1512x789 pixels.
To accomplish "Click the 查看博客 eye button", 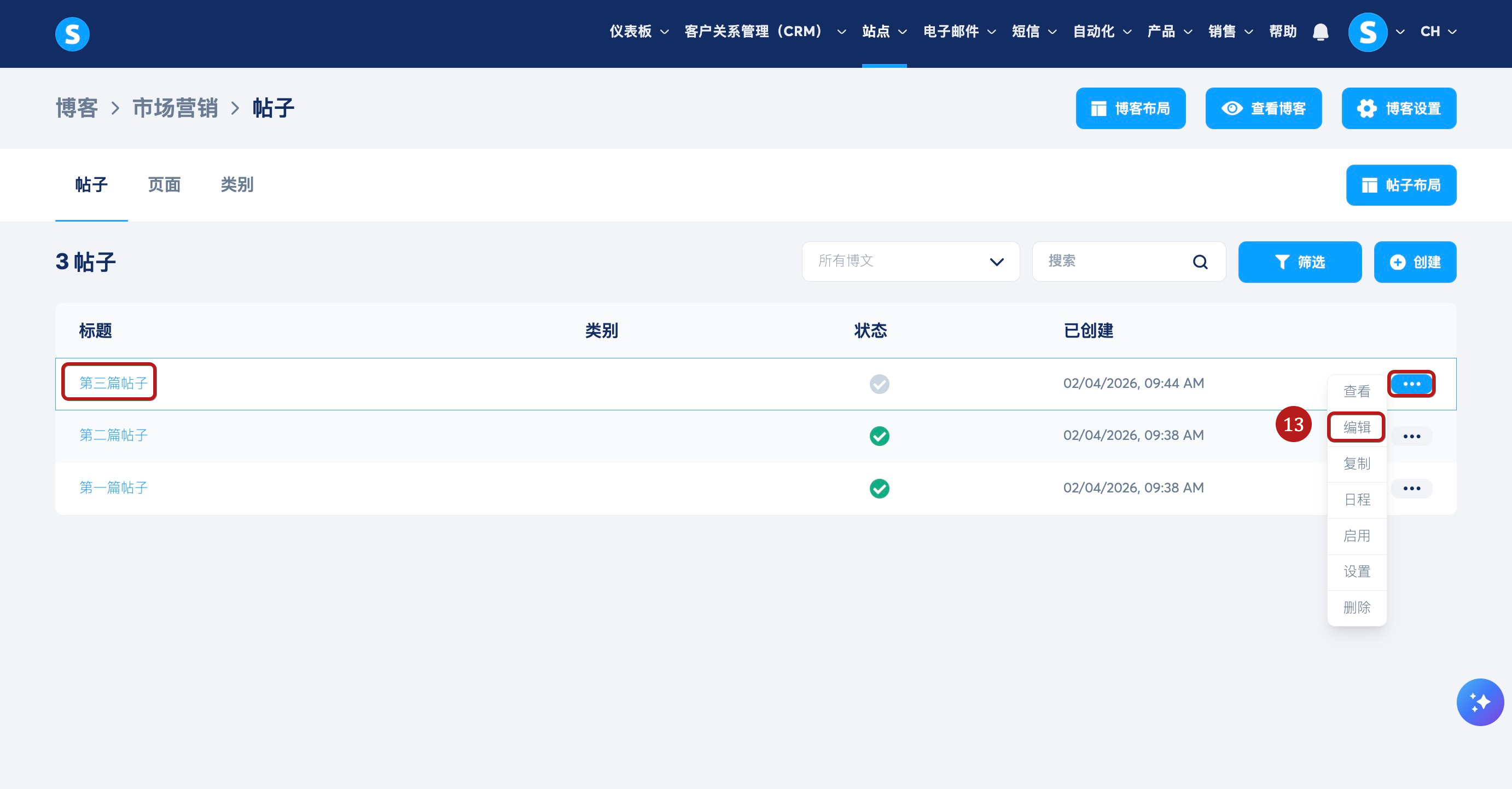I will (x=1263, y=108).
